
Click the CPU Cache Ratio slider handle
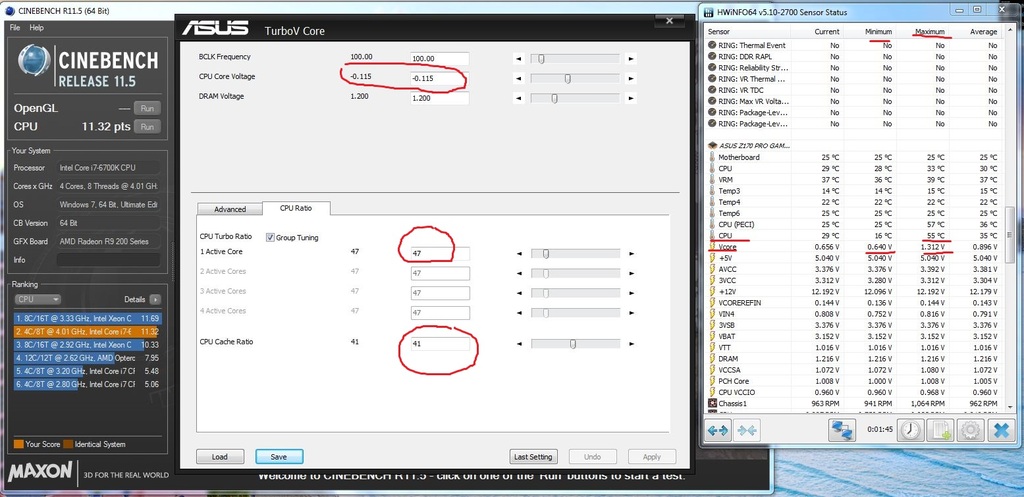pyautogui.click(x=573, y=344)
